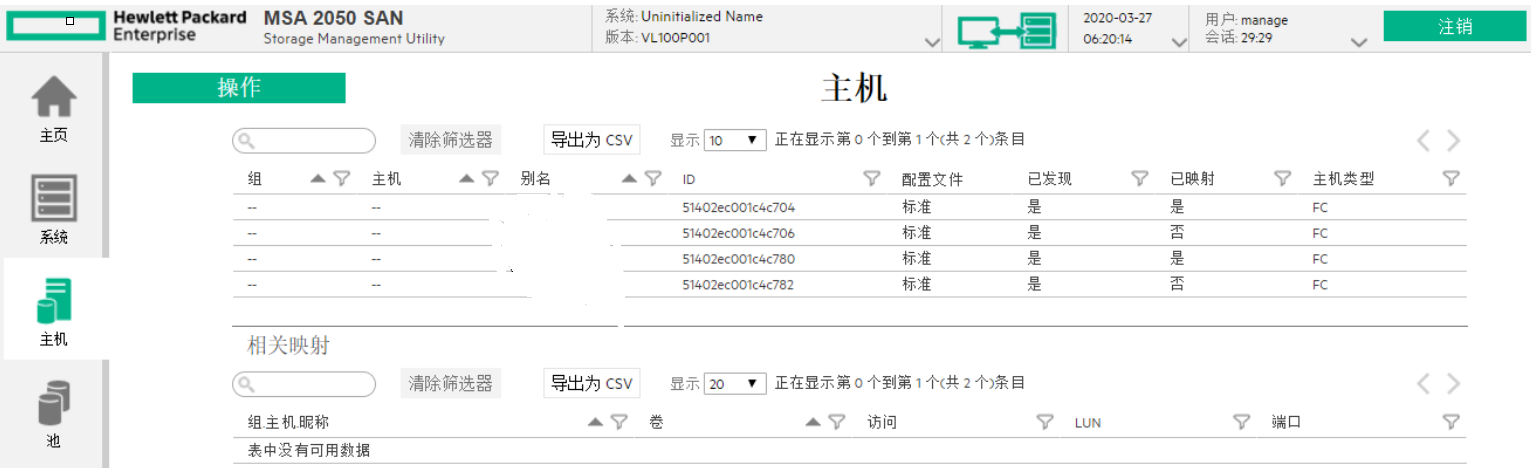This screenshot has width=1531, height=468.
Task: Sort the mappings by 卷 column
Action: (813, 423)
